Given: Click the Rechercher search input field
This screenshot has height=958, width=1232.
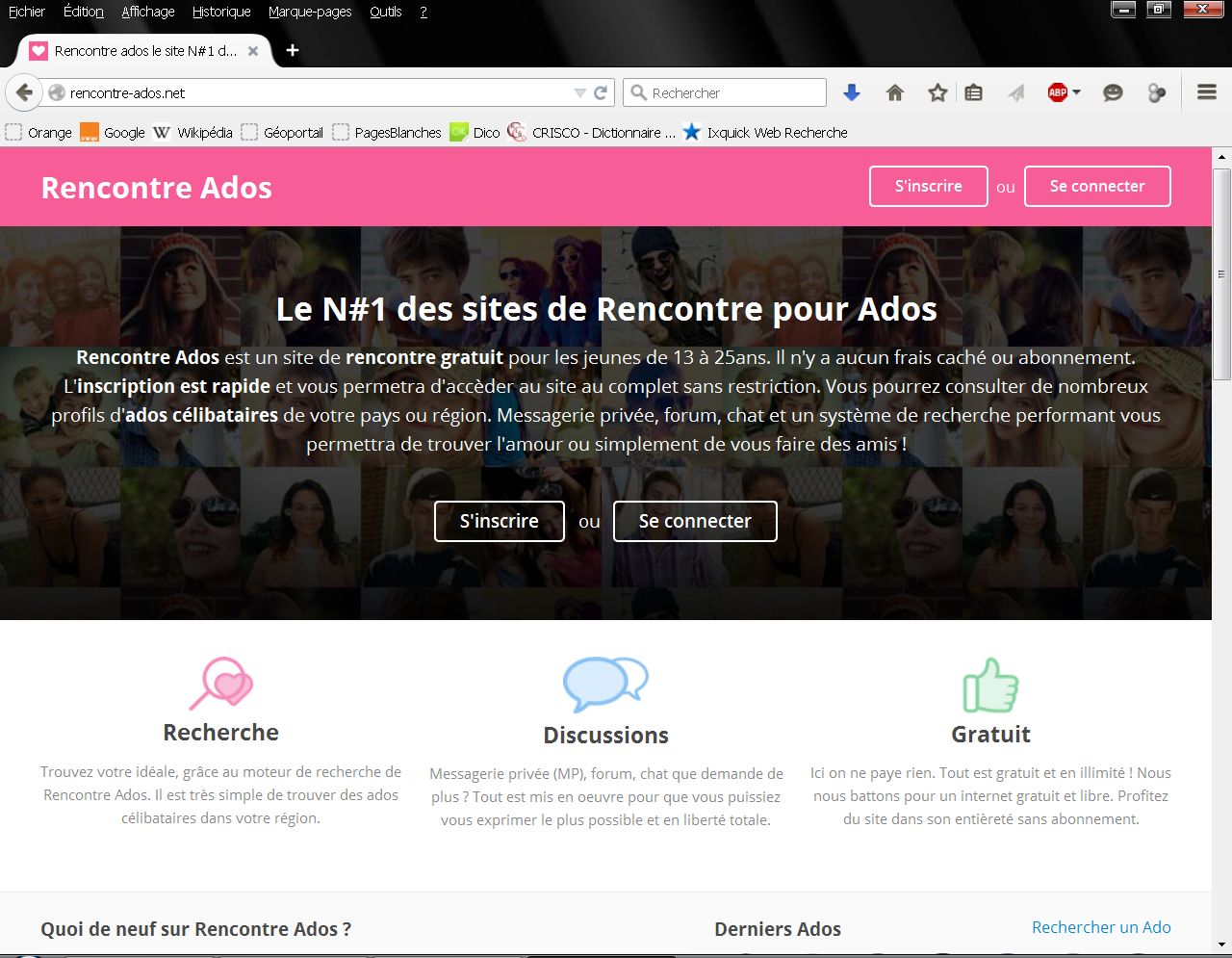Looking at the screenshot, I should pyautogui.click(x=733, y=92).
